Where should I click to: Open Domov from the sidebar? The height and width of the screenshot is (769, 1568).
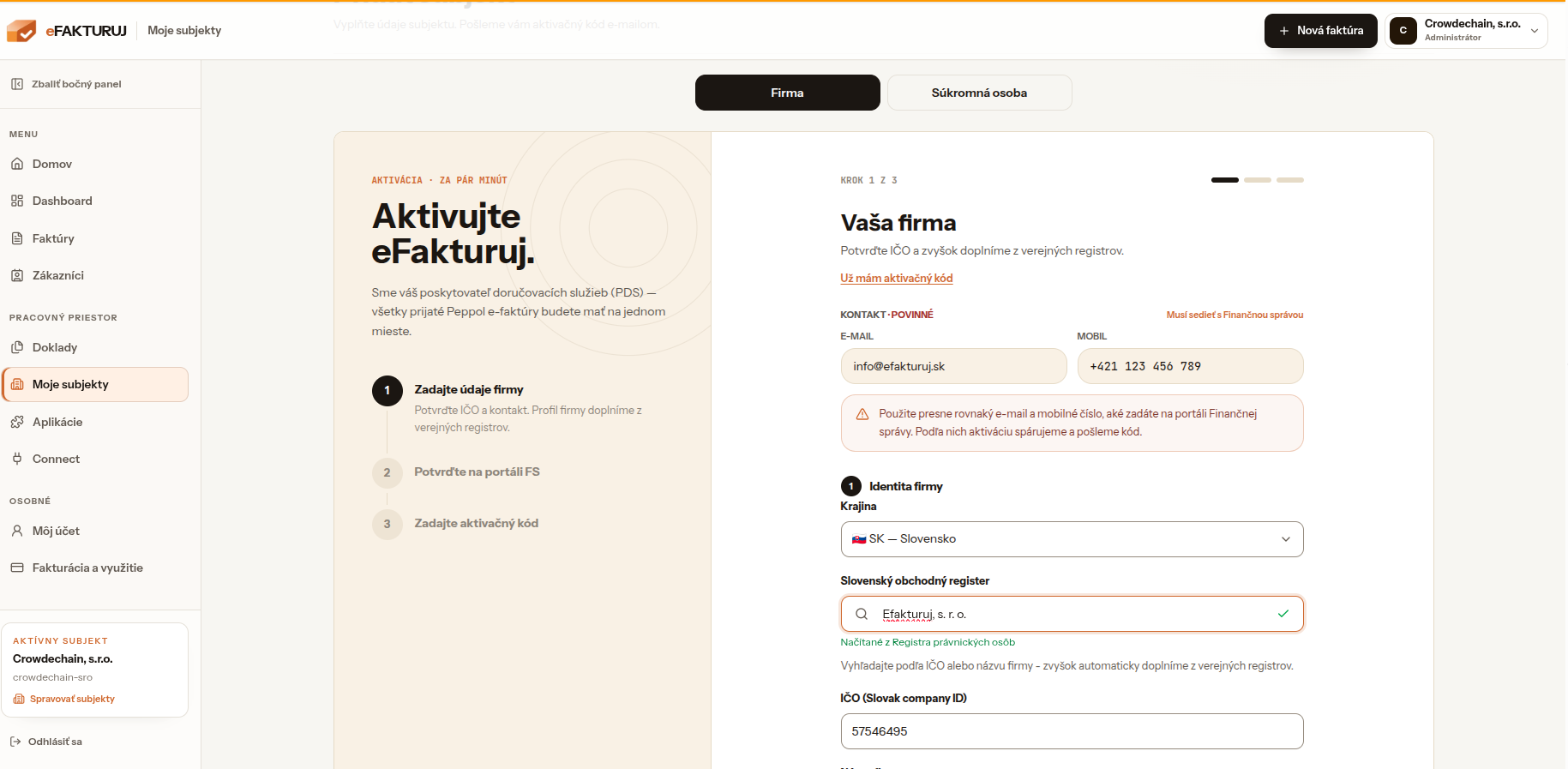[94, 164]
